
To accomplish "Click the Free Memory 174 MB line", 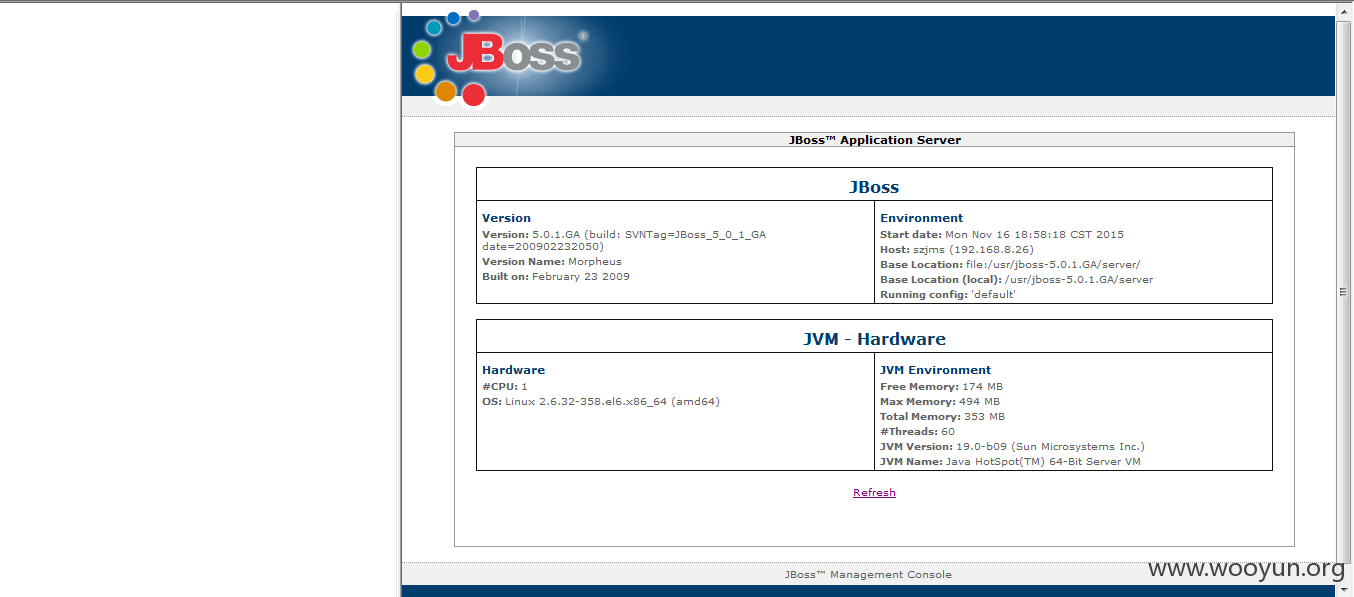I will pyautogui.click(x=941, y=386).
